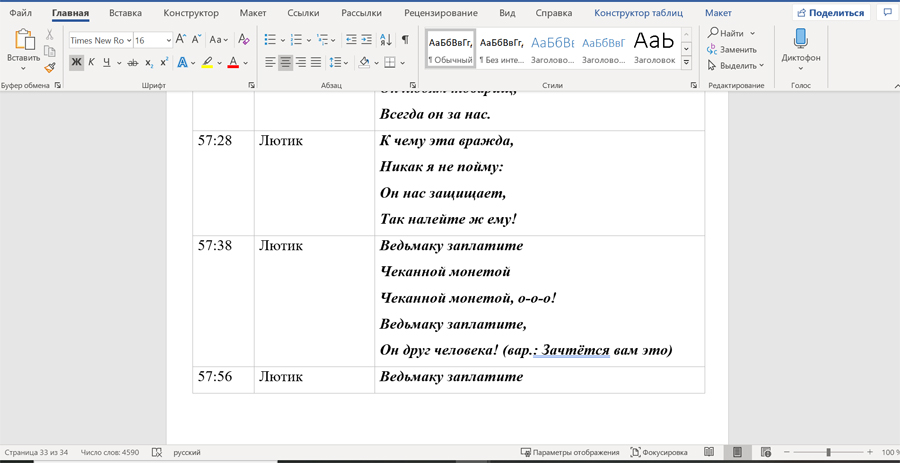This screenshot has width=900, height=463.
Task: Click the borders grid icon
Action: click(x=390, y=63)
